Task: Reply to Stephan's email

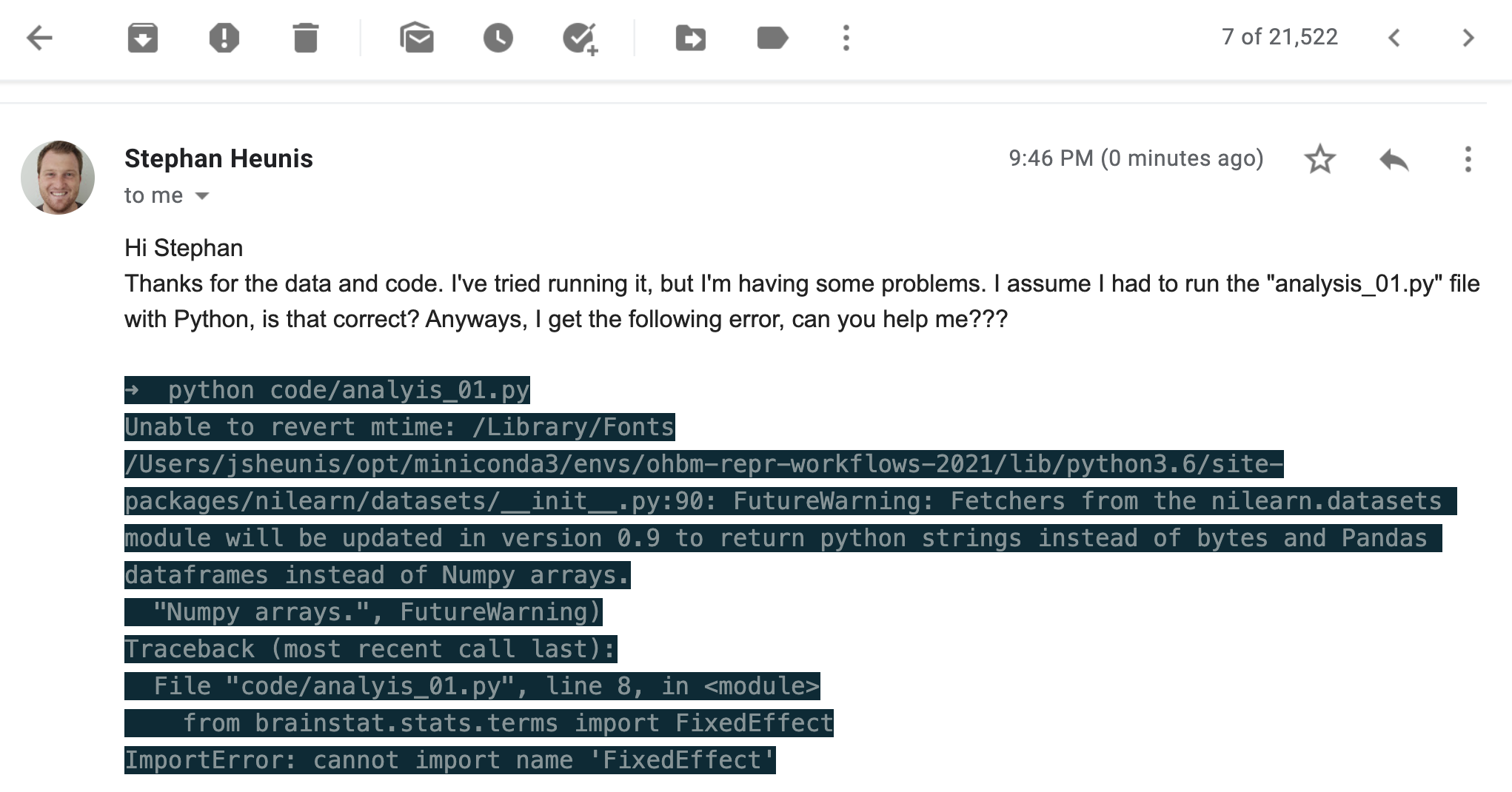Action: point(1394,159)
